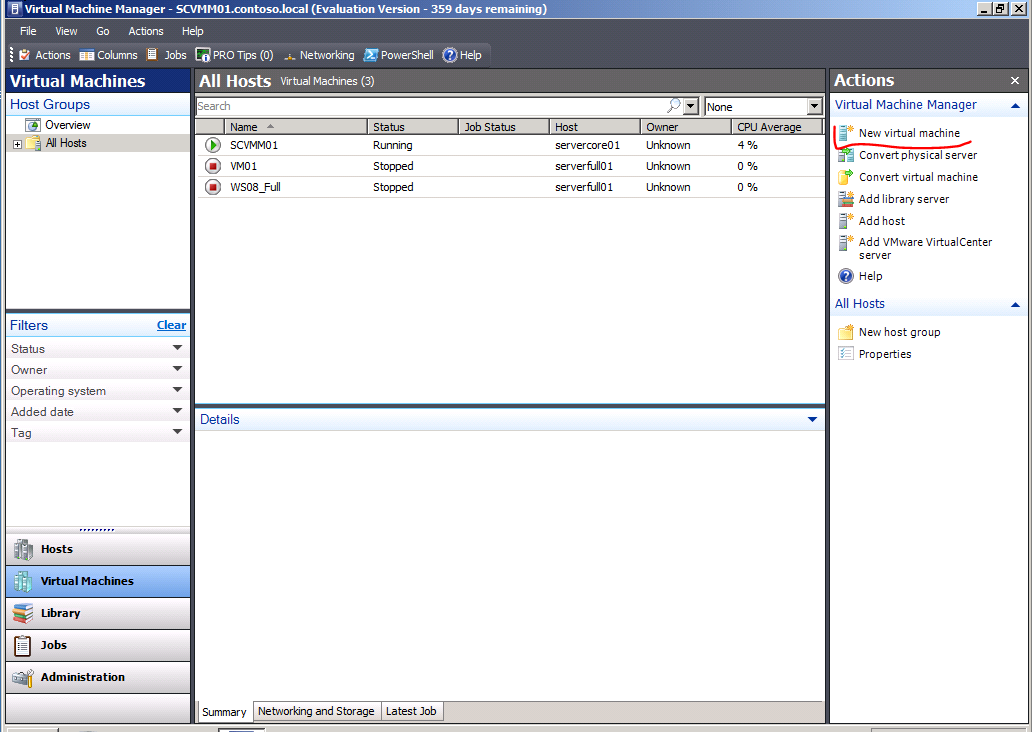The height and width of the screenshot is (732, 1032).
Task: Select the SCVMM01 virtual machine row
Action: (x=510, y=145)
